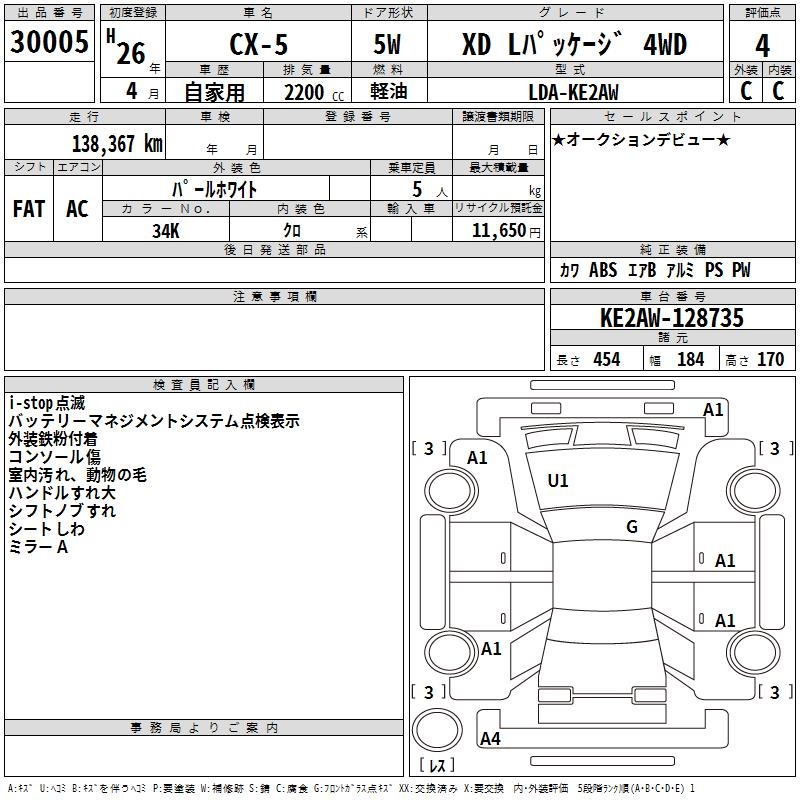Viewport: 800px width, 800px height.
Task: Click the PW equipment entry
Action: click(x=741, y=270)
